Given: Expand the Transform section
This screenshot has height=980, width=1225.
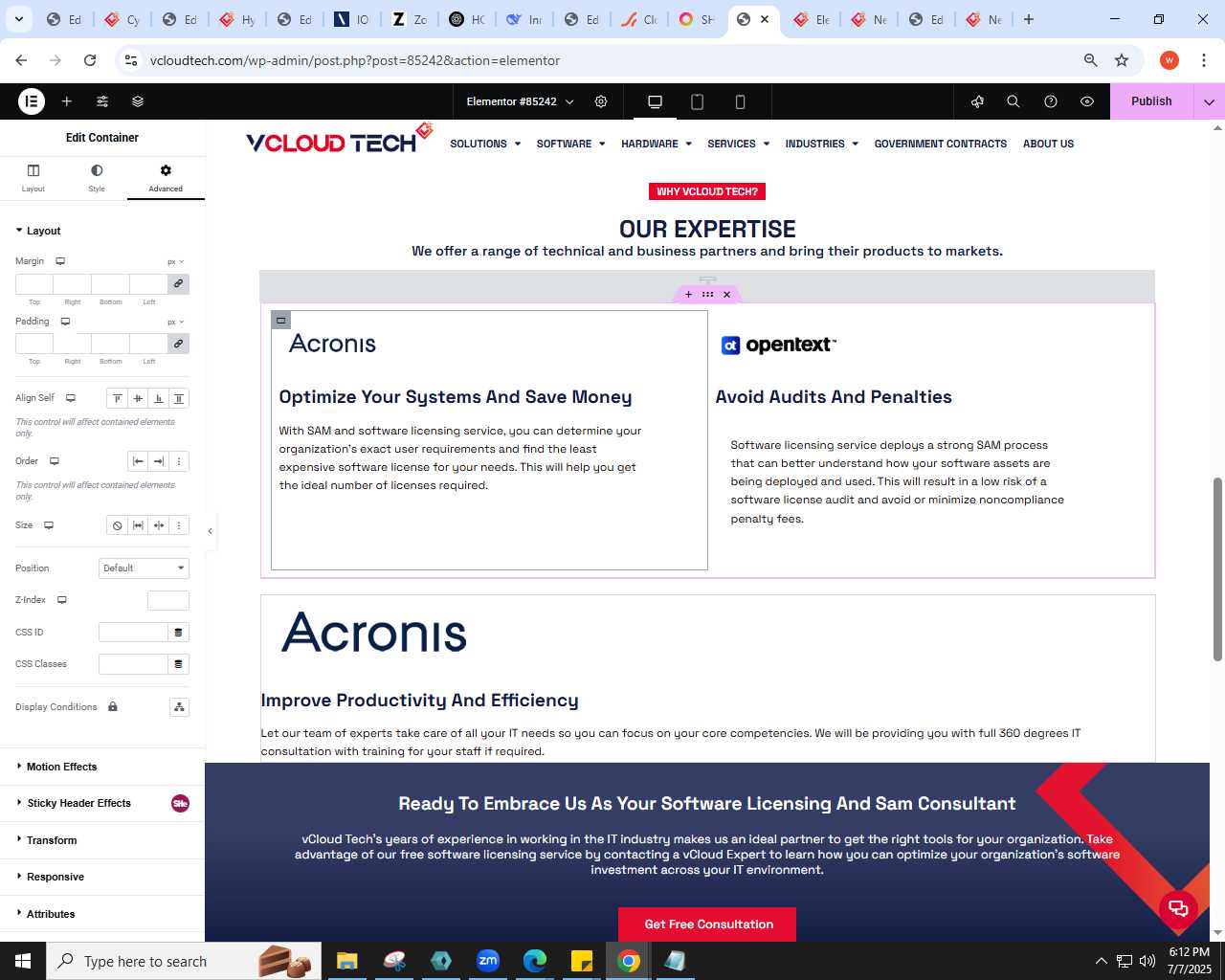Looking at the screenshot, I should point(102,840).
